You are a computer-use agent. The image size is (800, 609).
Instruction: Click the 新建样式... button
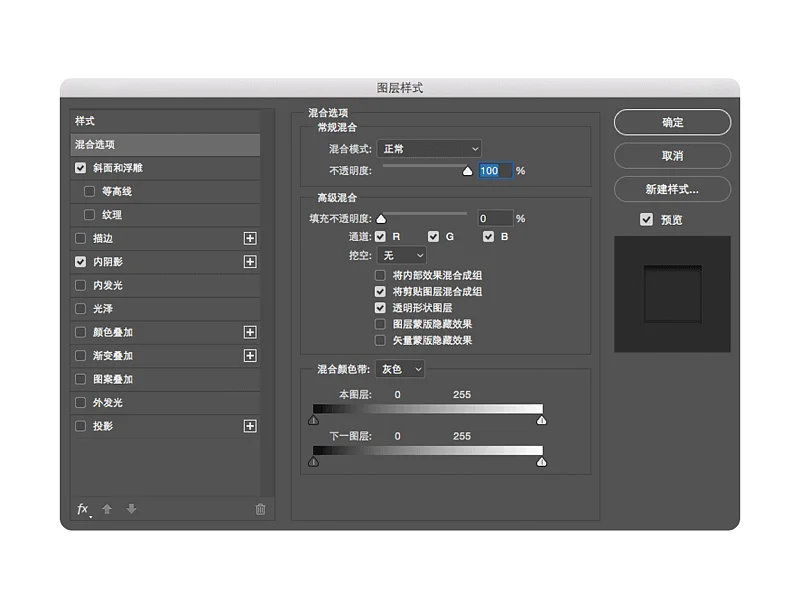point(672,189)
